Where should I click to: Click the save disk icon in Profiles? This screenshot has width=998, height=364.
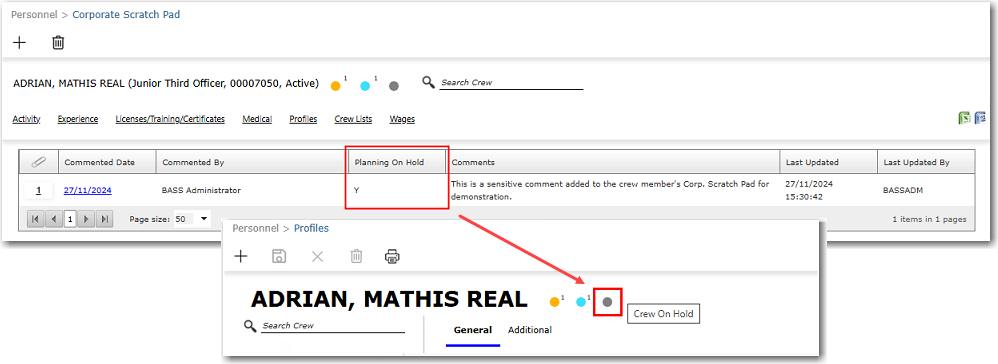(x=279, y=256)
